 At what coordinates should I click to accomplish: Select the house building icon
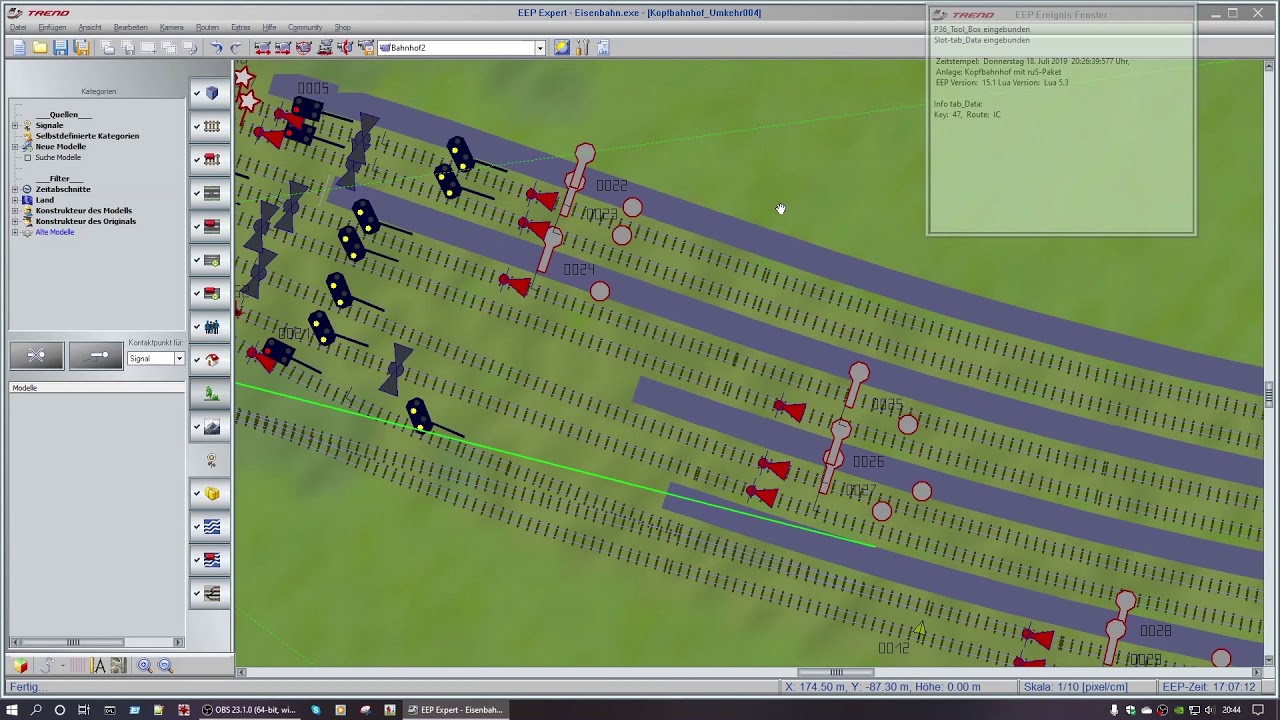[212, 360]
